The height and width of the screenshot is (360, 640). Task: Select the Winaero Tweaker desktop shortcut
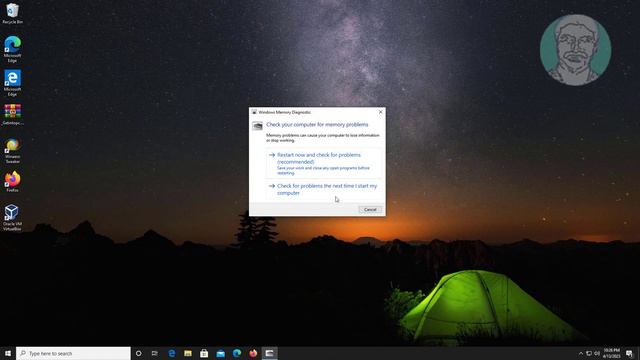click(12, 151)
